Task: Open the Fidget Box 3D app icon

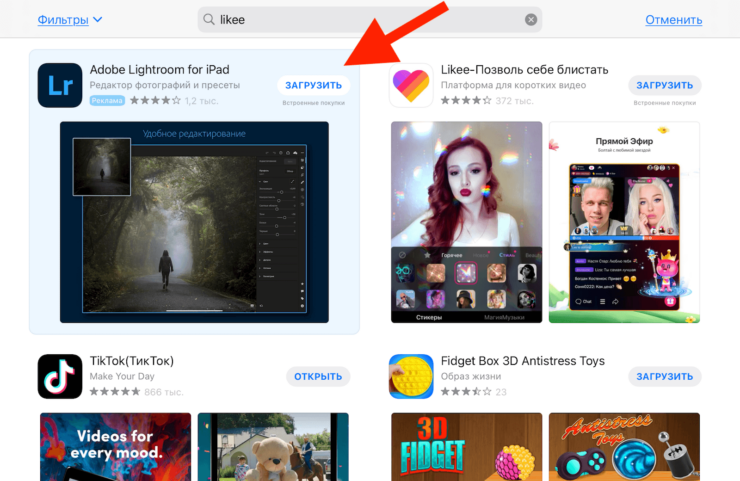Action: (411, 376)
